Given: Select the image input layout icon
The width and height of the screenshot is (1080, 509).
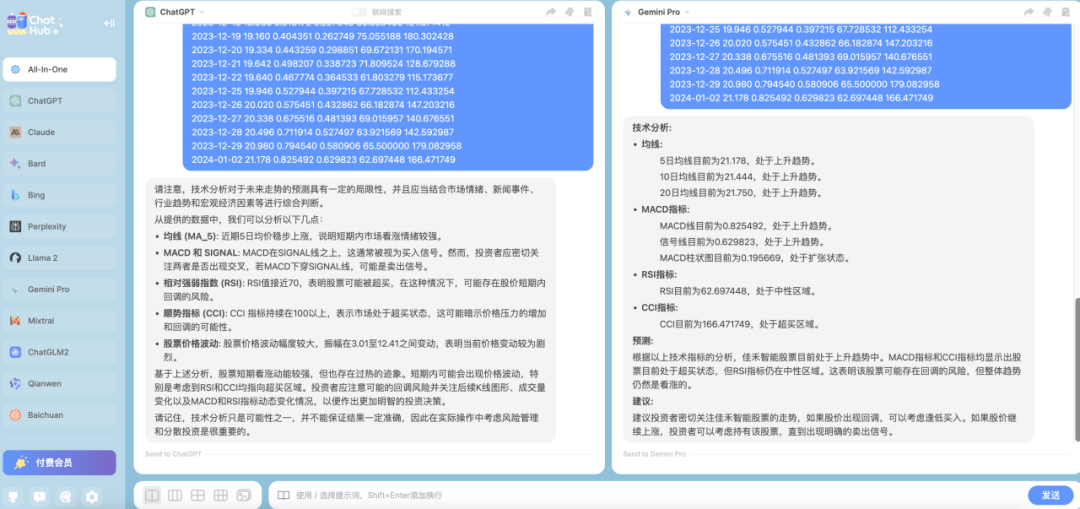Looking at the screenshot, I should 243,495.
